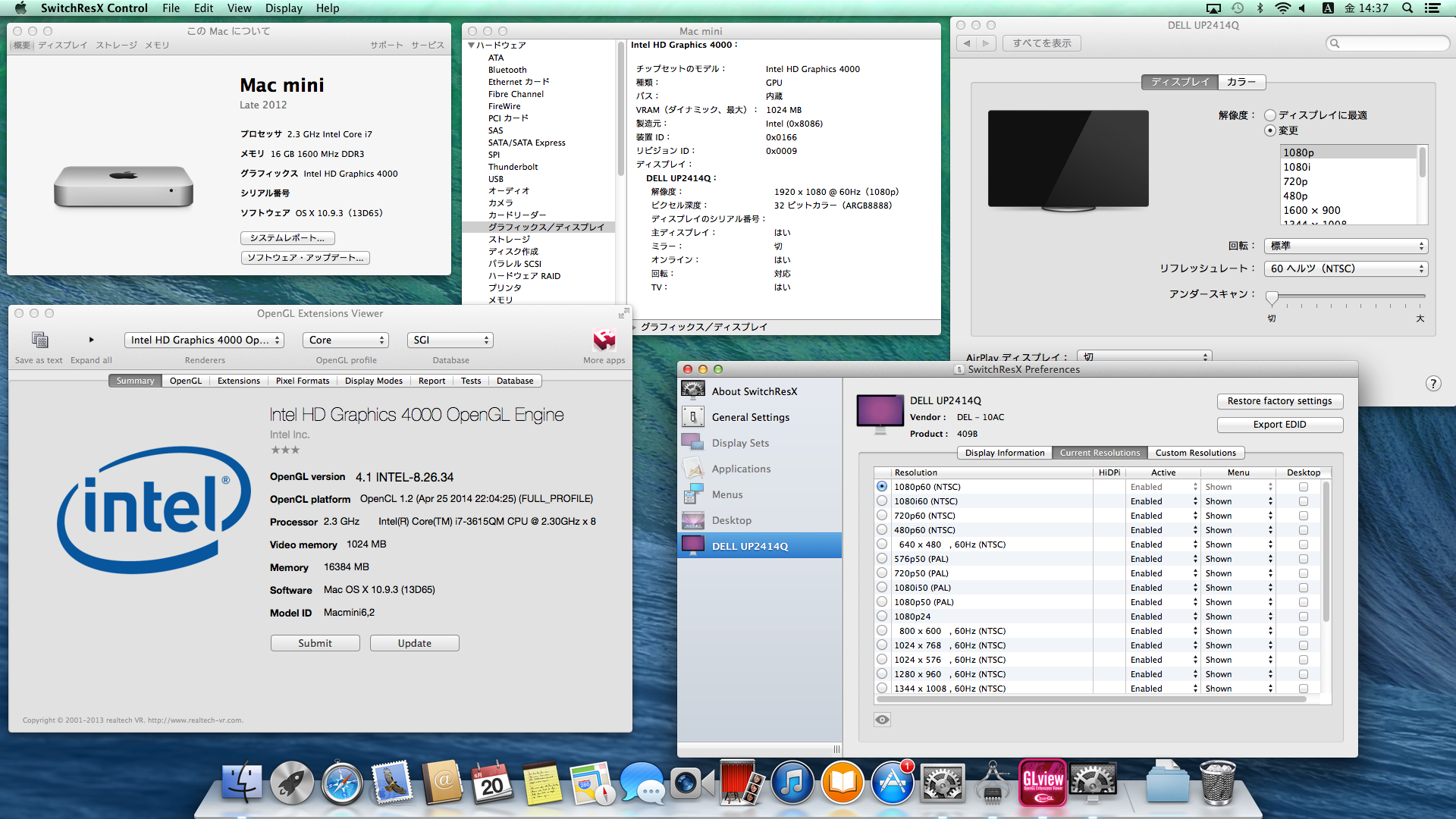Open iTunes from the dock
This screenshot has width=1456, height=819.
tap(792, 783)
